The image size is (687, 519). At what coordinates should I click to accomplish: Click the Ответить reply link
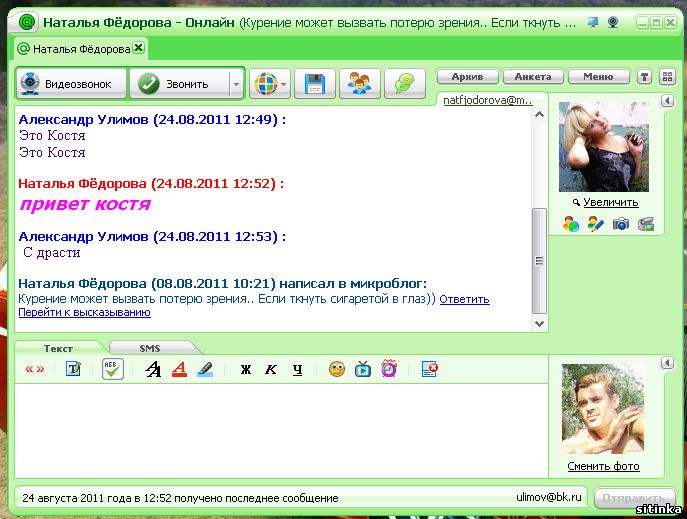click(464, 299)
